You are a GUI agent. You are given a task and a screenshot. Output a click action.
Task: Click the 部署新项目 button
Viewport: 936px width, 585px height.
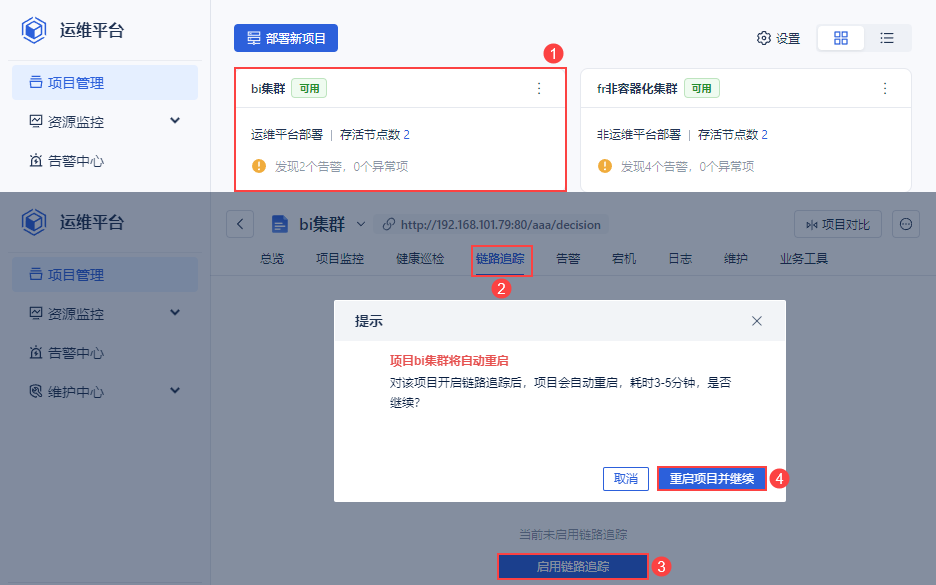pyautogui.click(x=286, y=38)
